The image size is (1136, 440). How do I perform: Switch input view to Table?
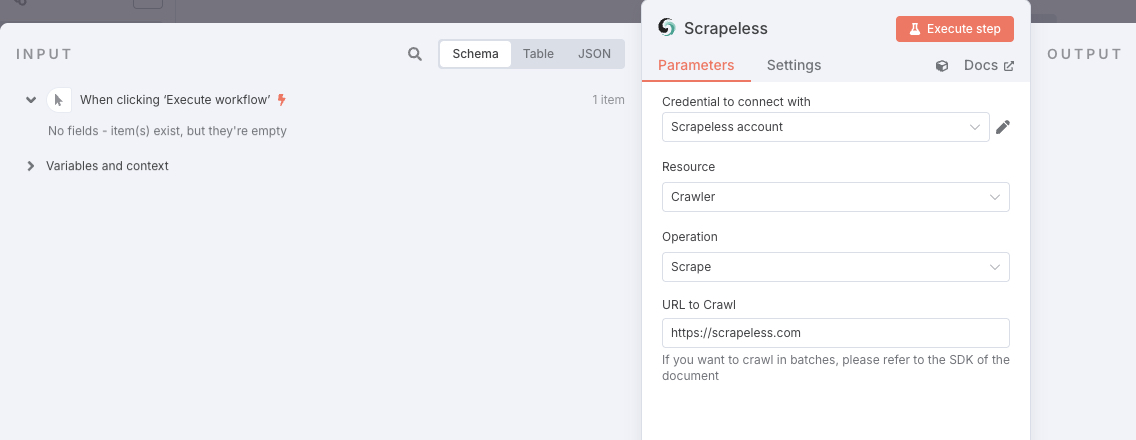point(538,54)
